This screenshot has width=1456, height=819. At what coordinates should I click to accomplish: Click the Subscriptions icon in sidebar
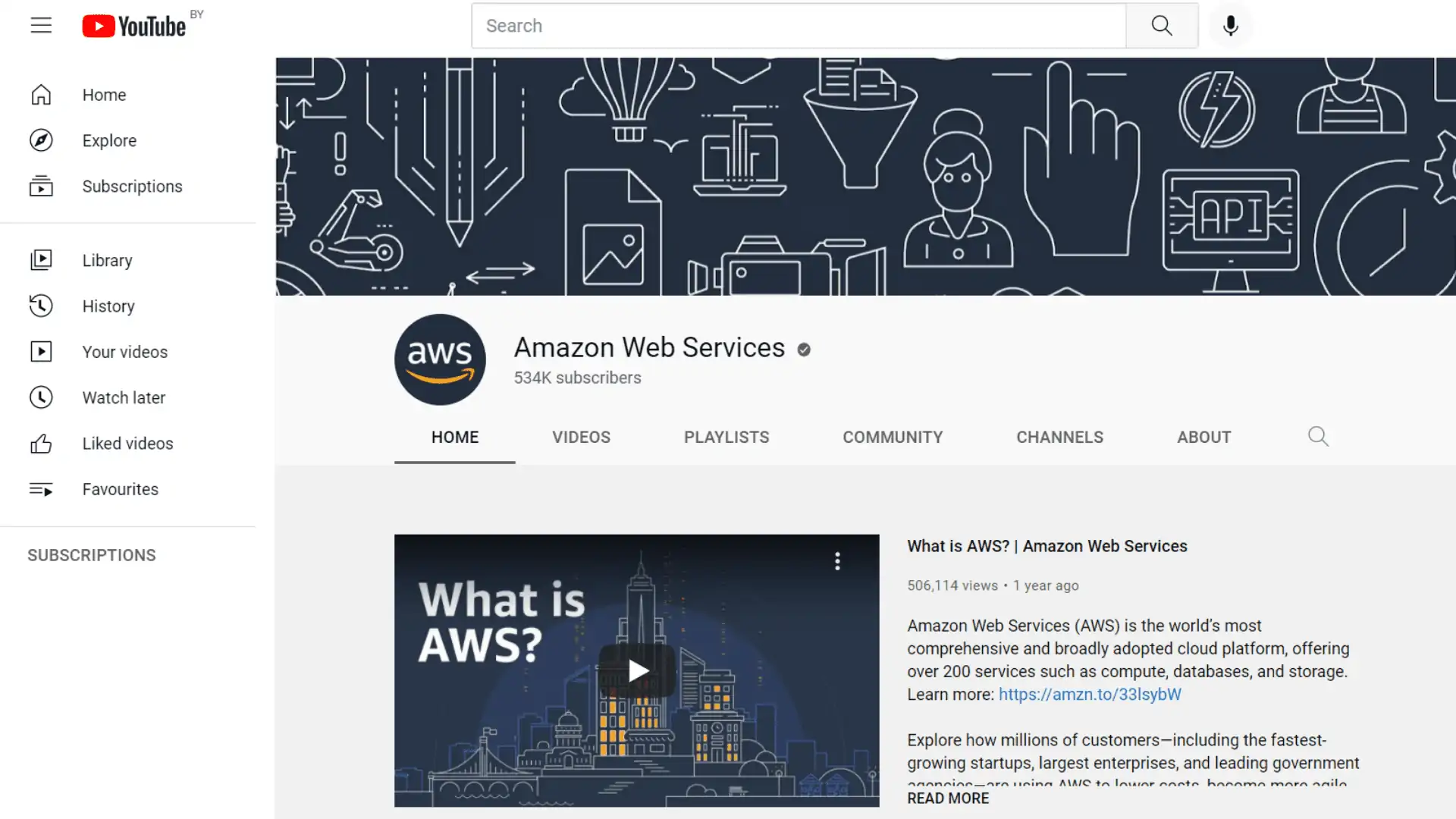click(40, 186)
